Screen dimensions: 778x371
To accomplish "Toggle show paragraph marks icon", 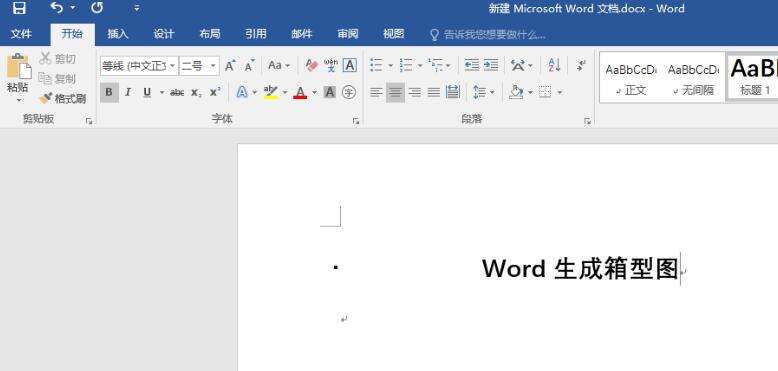I will (582, 65).
